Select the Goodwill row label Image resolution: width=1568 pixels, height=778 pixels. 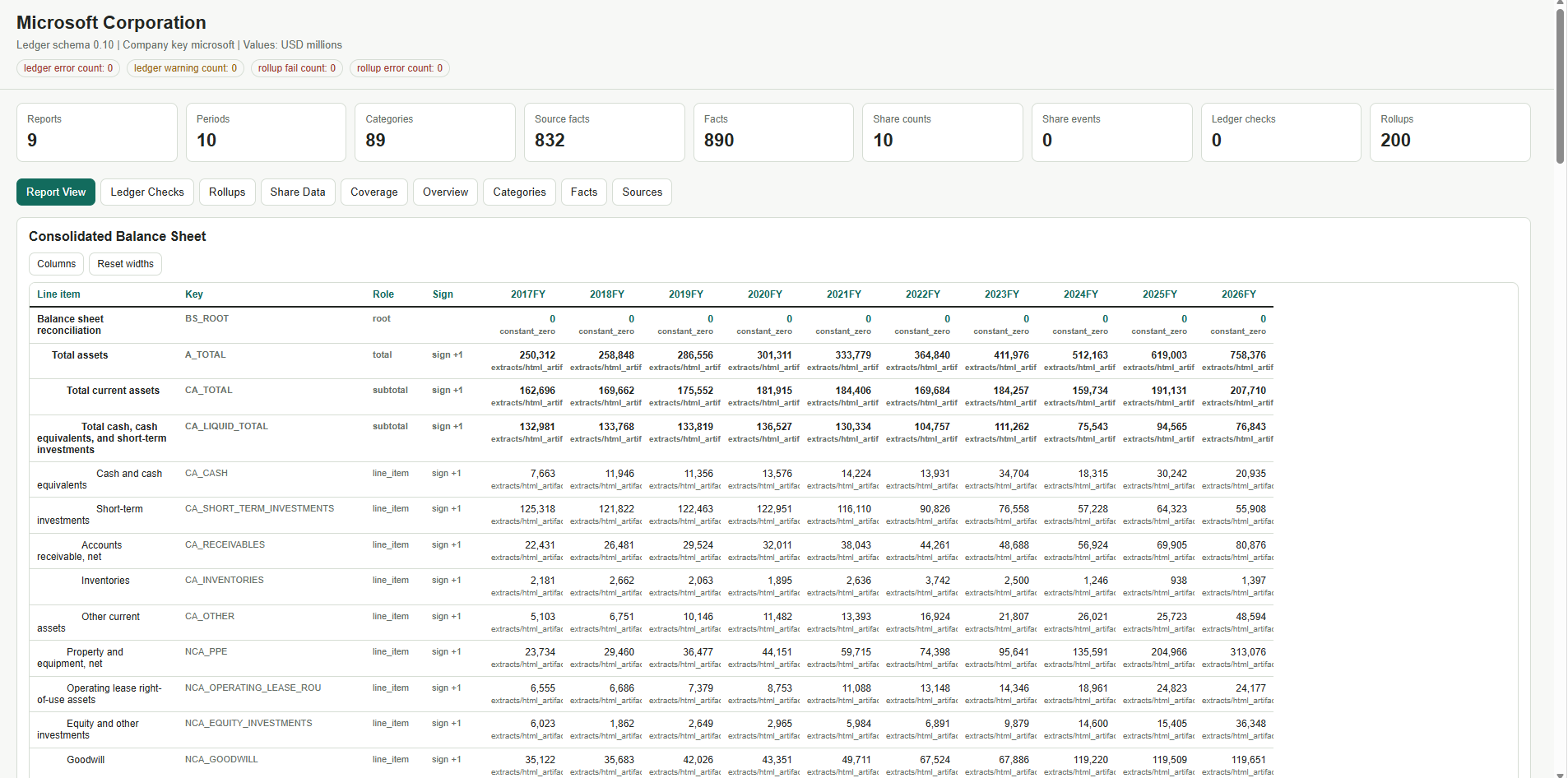click(x=86, y=760)
